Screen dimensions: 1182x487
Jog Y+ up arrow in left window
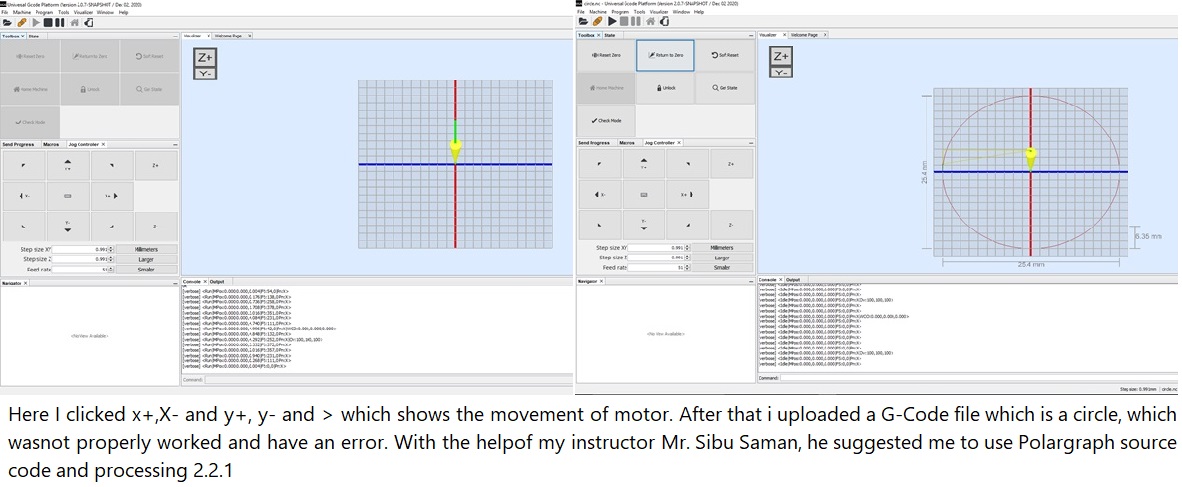[x=68, y=165]
